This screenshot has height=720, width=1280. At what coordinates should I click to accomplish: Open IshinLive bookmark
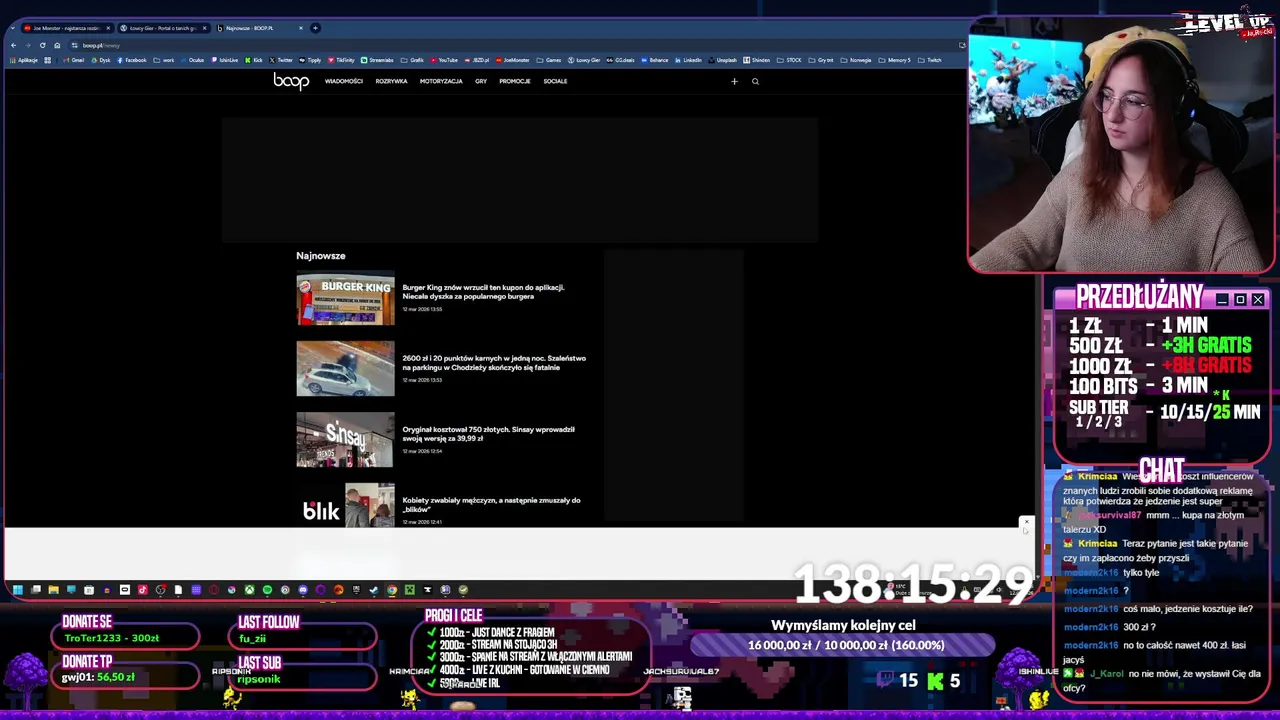[225, 60]
